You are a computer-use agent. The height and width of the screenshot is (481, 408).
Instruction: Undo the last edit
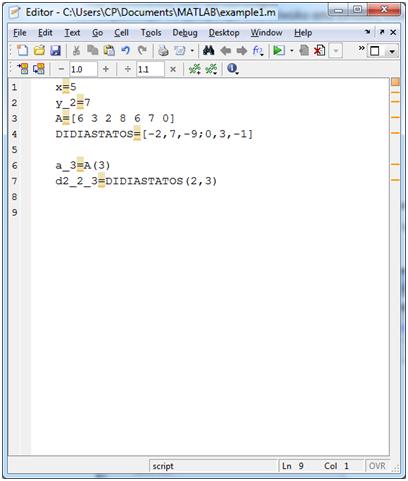(x=125, y=51)
